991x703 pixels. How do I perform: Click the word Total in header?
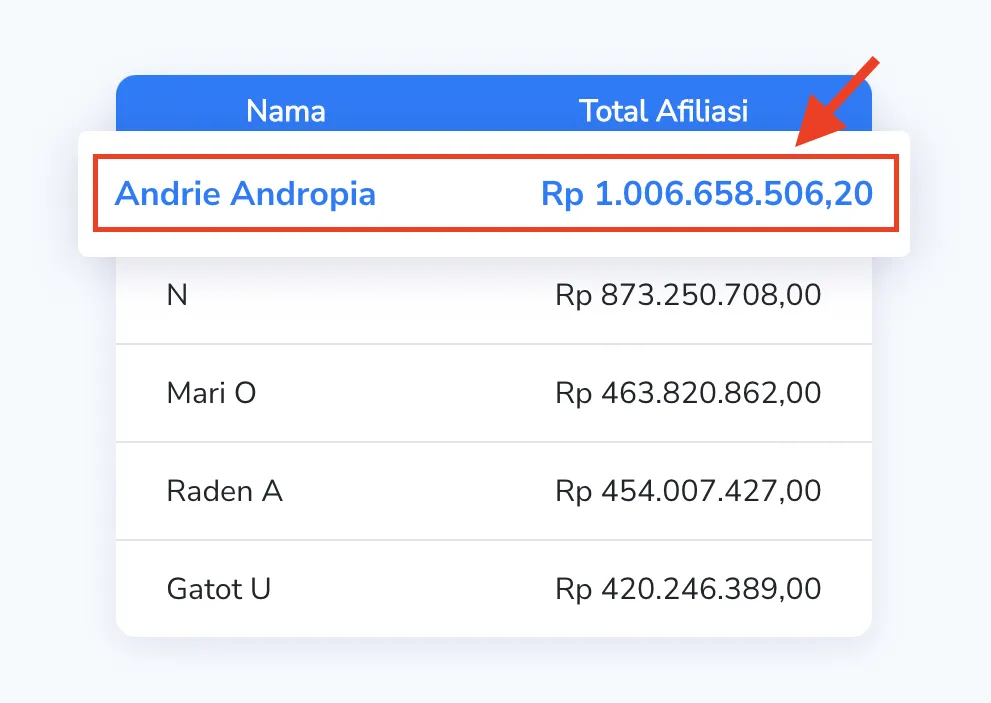click(x=614, y=111)
